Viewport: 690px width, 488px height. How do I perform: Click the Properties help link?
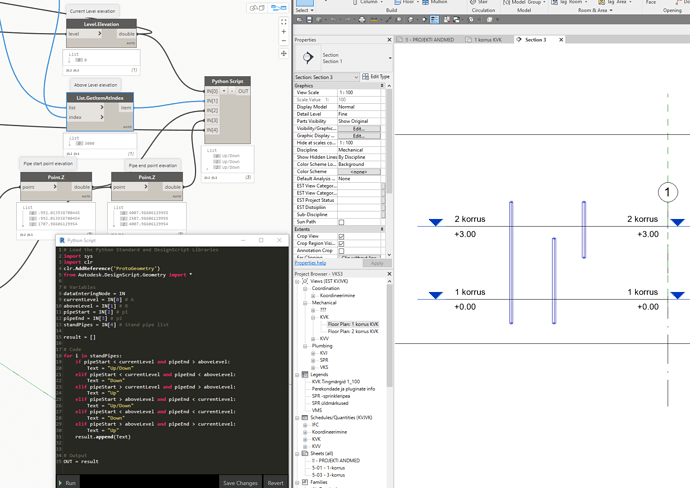click(x=310, y=263)
